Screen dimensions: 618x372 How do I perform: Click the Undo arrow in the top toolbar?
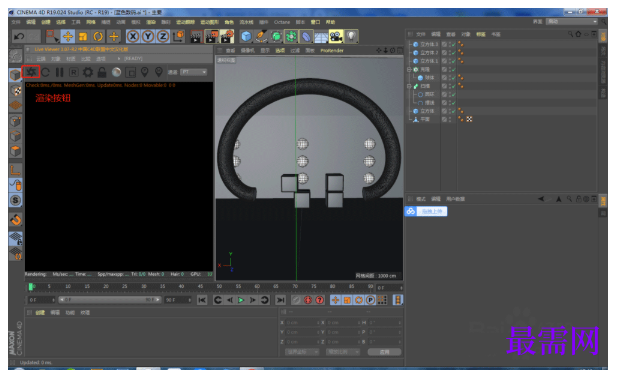[19, 37]
